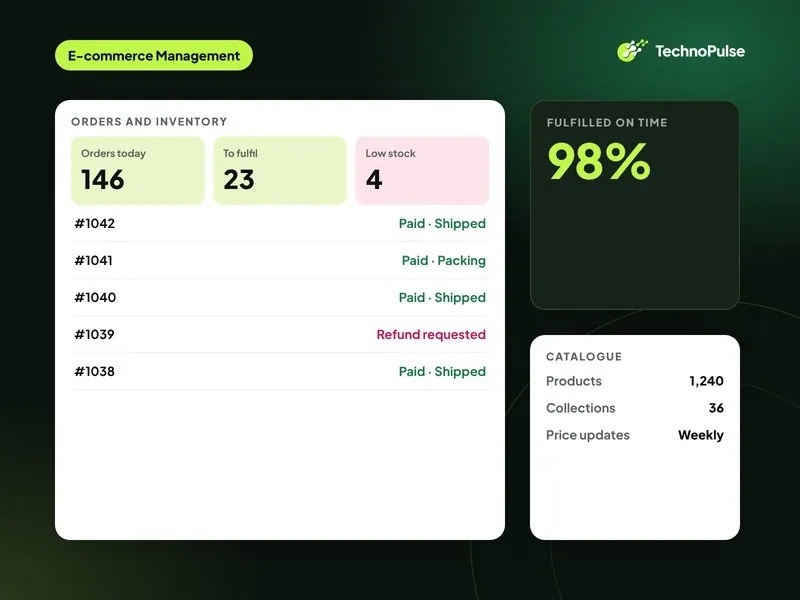Open the Collections 36 catalogue row
Viewport: 800px width, 600px height.
tap(635, 408)
